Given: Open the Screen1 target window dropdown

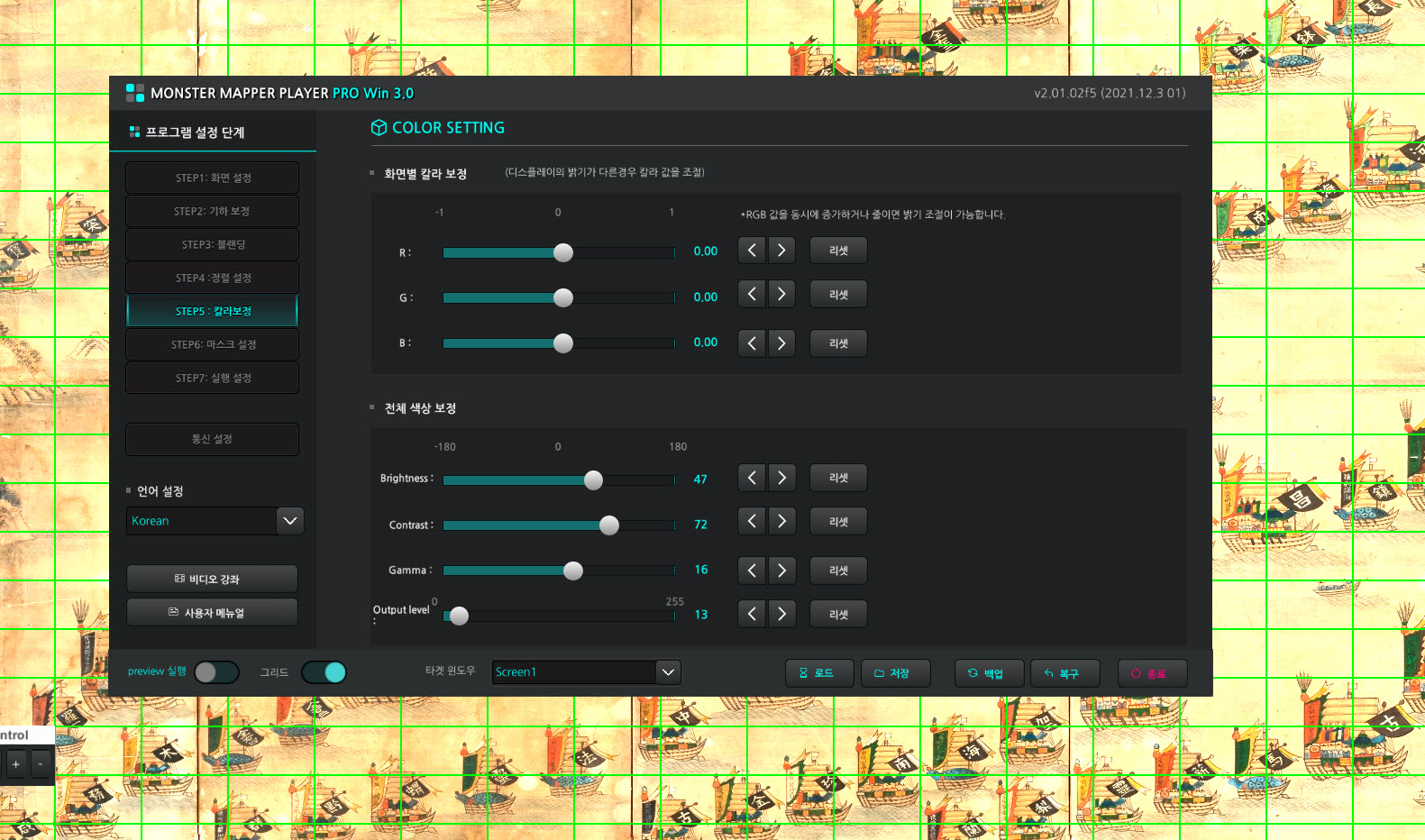Looking at the screenshot, I should click(x=668, y=672).
